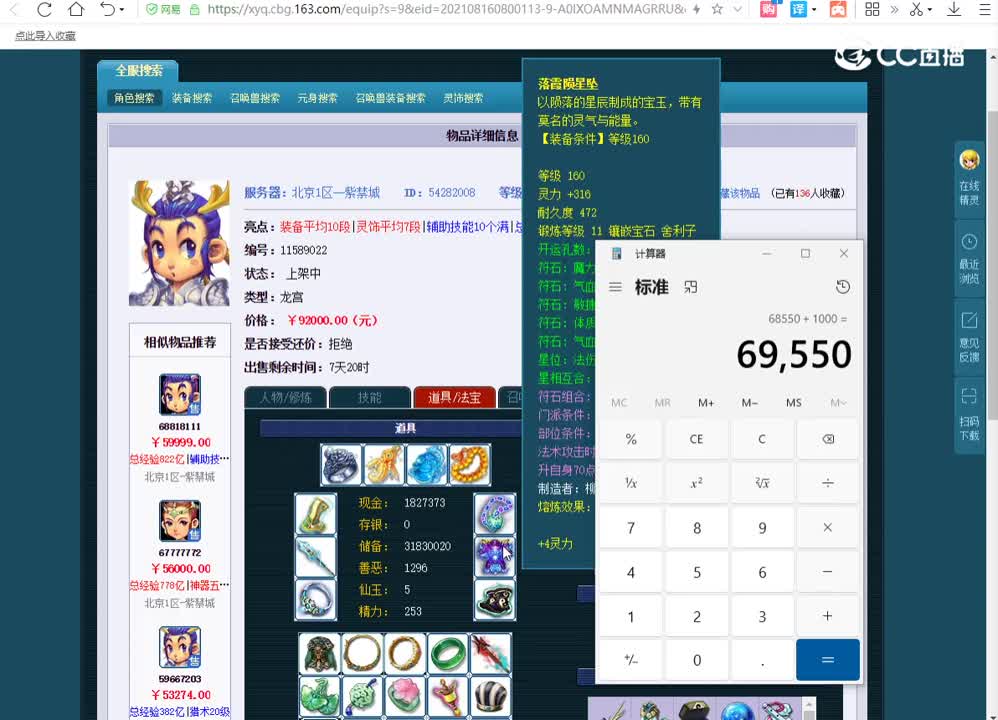The image size is (998, 720).
Task: Click the undo/restore arrow icon in browser toolbar
Action: coord(108,10)
